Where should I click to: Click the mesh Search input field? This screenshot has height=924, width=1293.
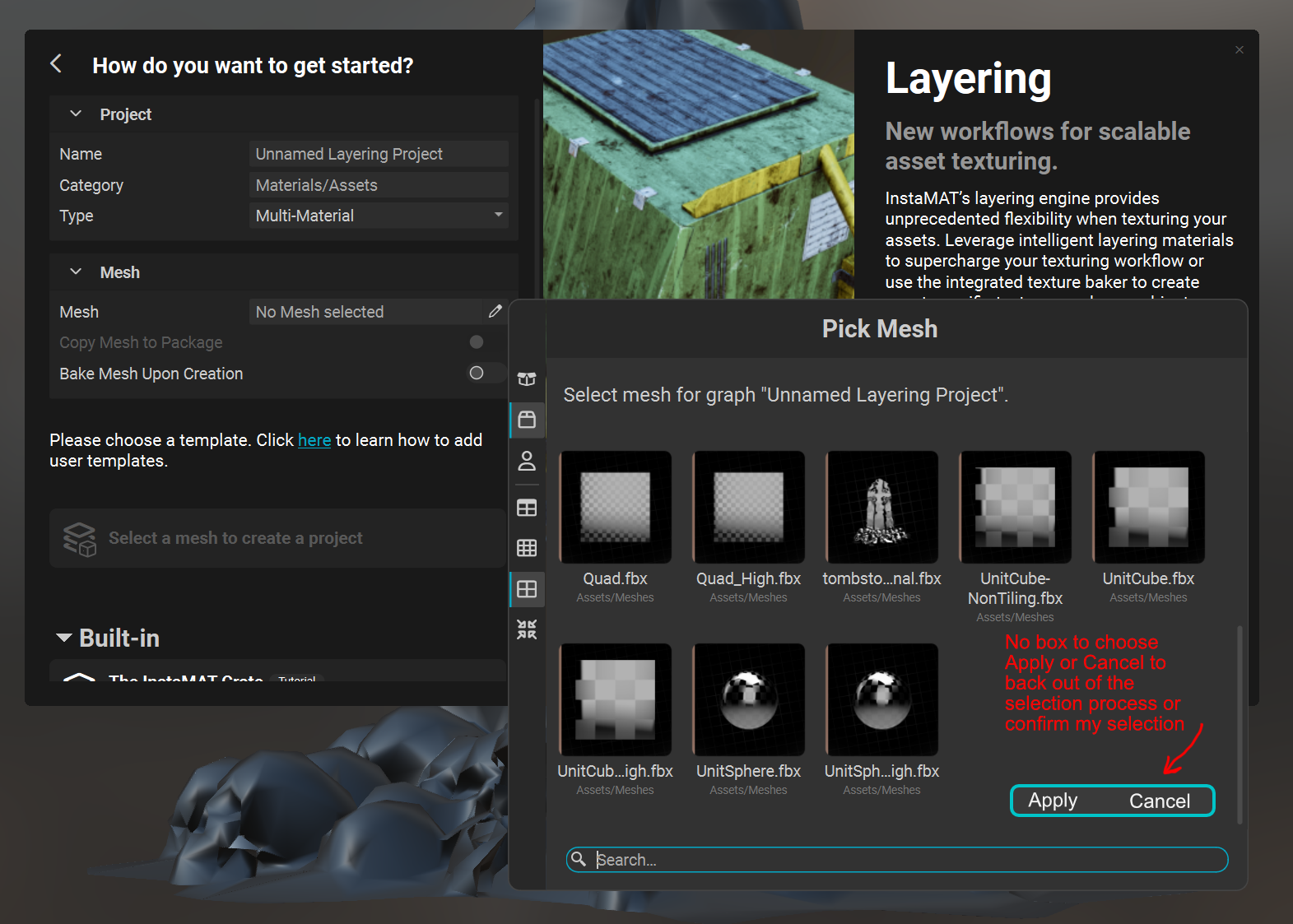pyautogui.click(x=905, y=860)
